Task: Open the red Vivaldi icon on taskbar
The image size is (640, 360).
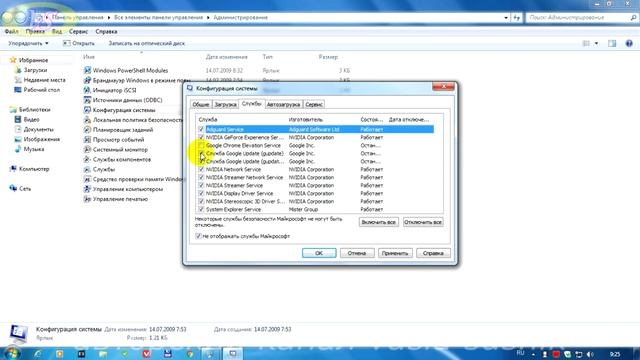Action: (x=147, y=354)
